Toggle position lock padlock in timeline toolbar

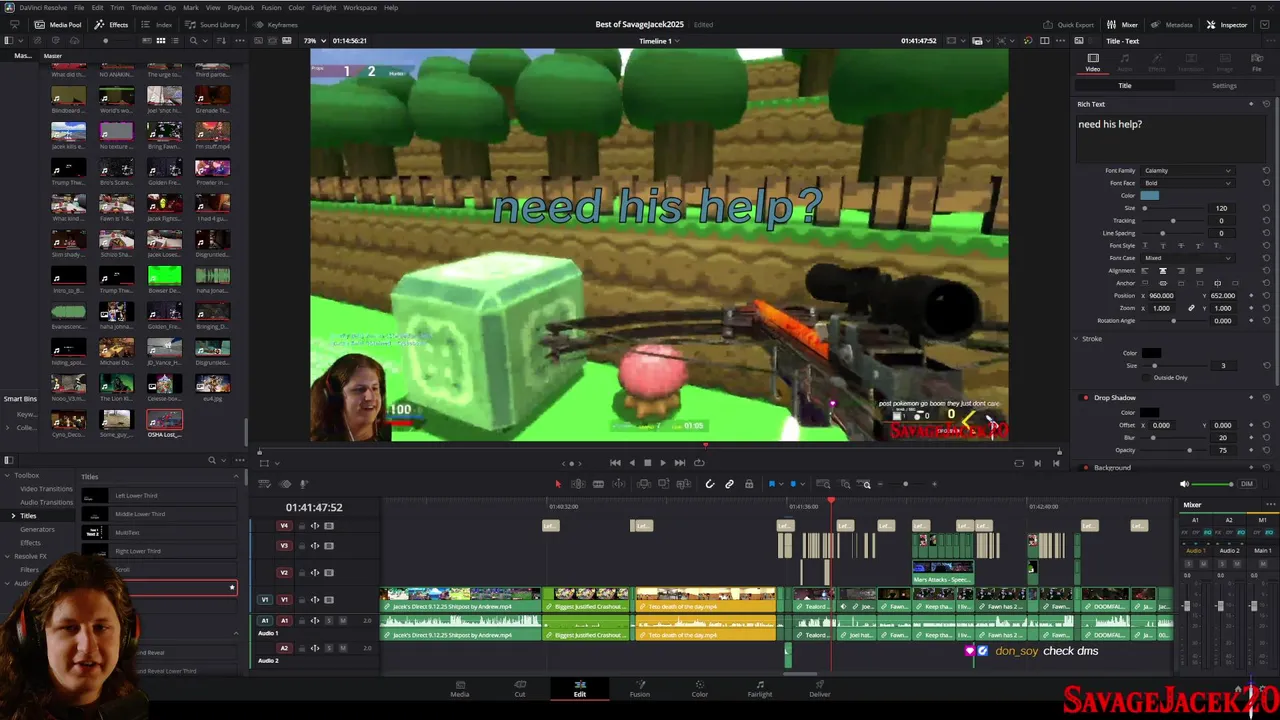[x=749, y=484]
